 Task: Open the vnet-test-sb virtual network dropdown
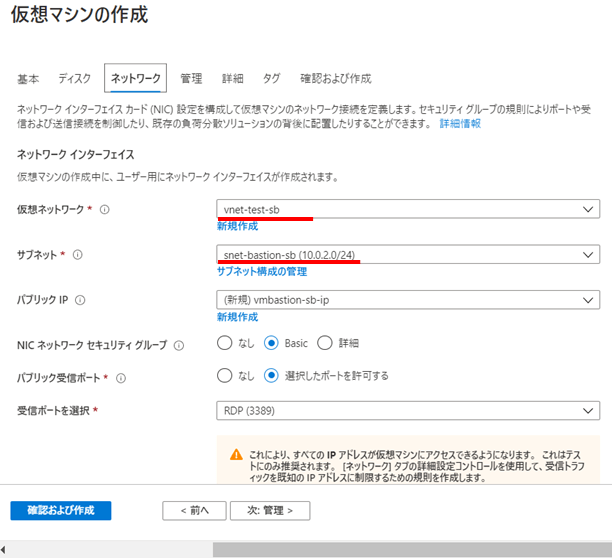point(408,209)
